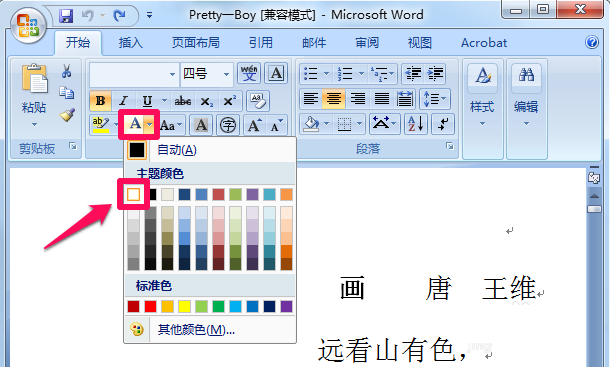This screenshot has height=367, width=610.
Task: Click the Superscript X² icon
Action: pyautogui.click(x=230, y=101)
